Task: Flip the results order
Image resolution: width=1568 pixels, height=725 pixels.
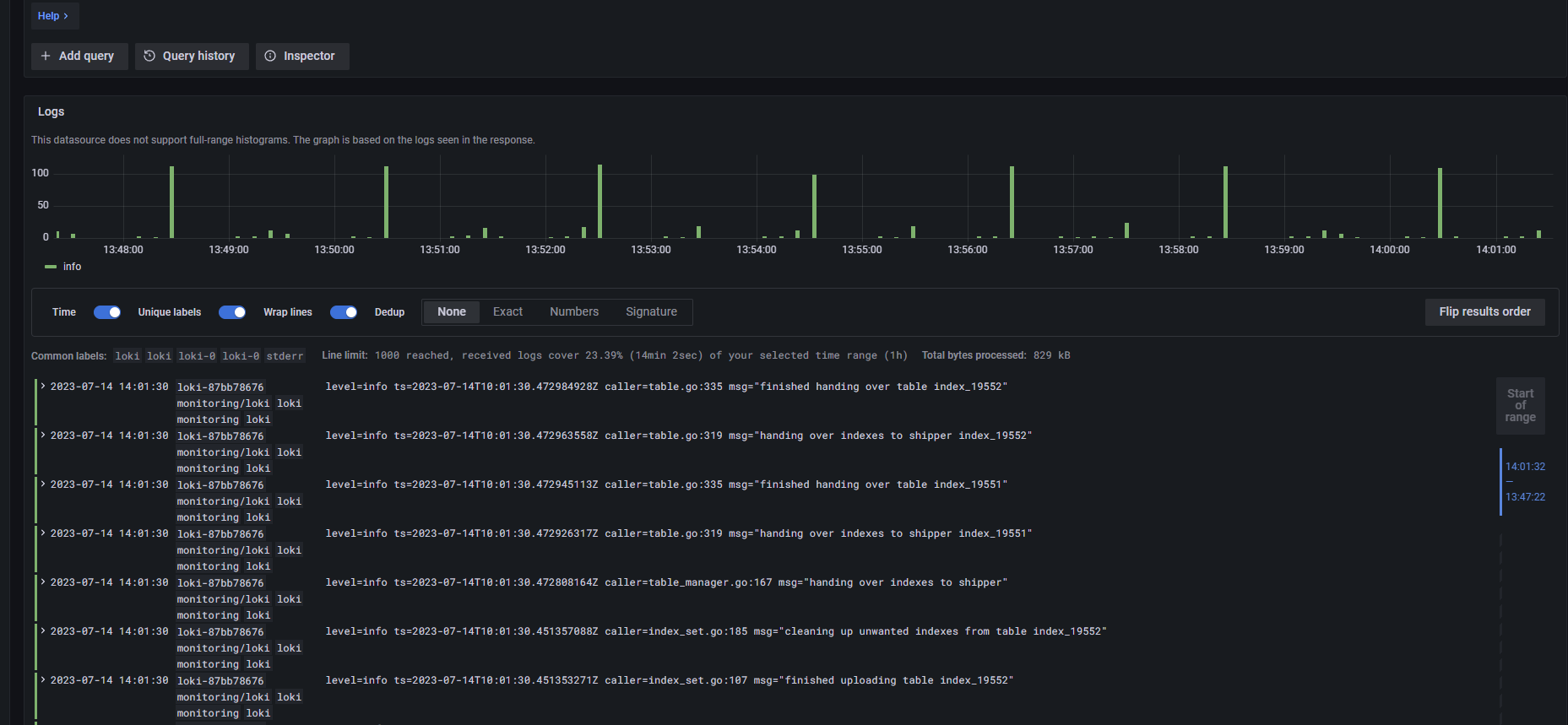Action: tap(1484, 311)
